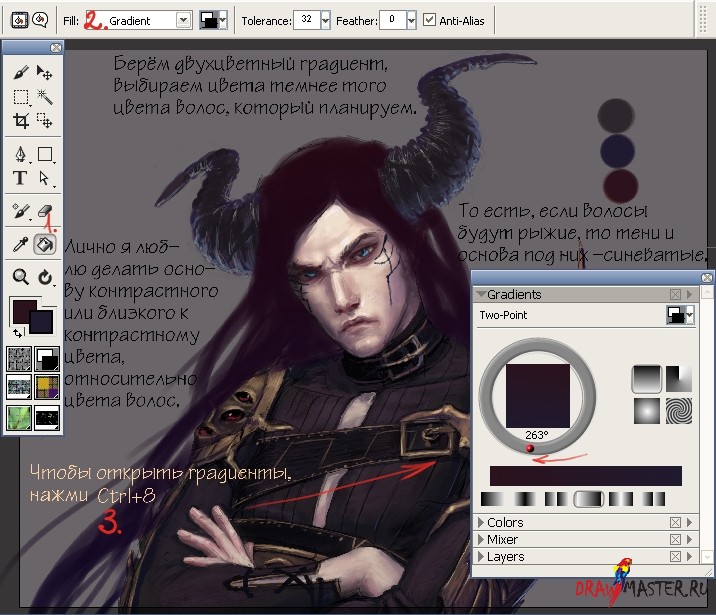Open the Paper selector in toolbox
The width and height of the screenshot is (716, 615).
(19, 359)
